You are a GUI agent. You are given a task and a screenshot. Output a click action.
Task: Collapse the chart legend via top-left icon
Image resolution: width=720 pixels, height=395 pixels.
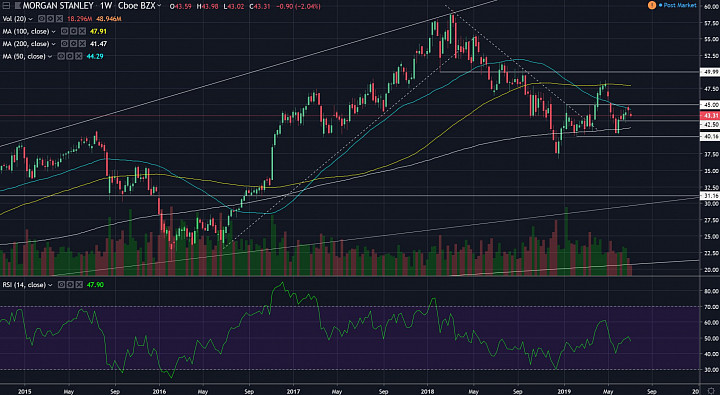[x=6, y=6]
